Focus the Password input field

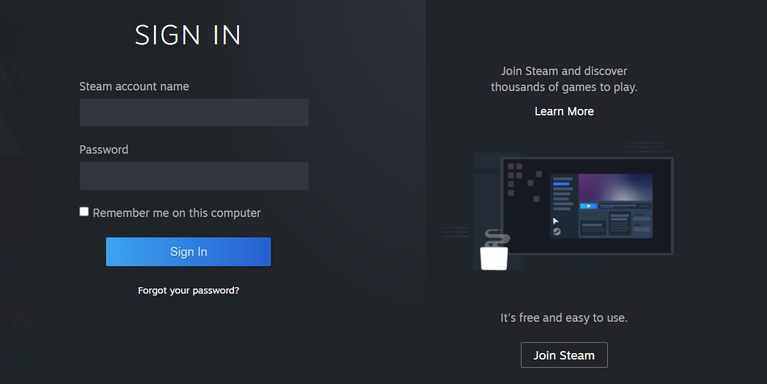pyautogui.click(x=194, y=176)
